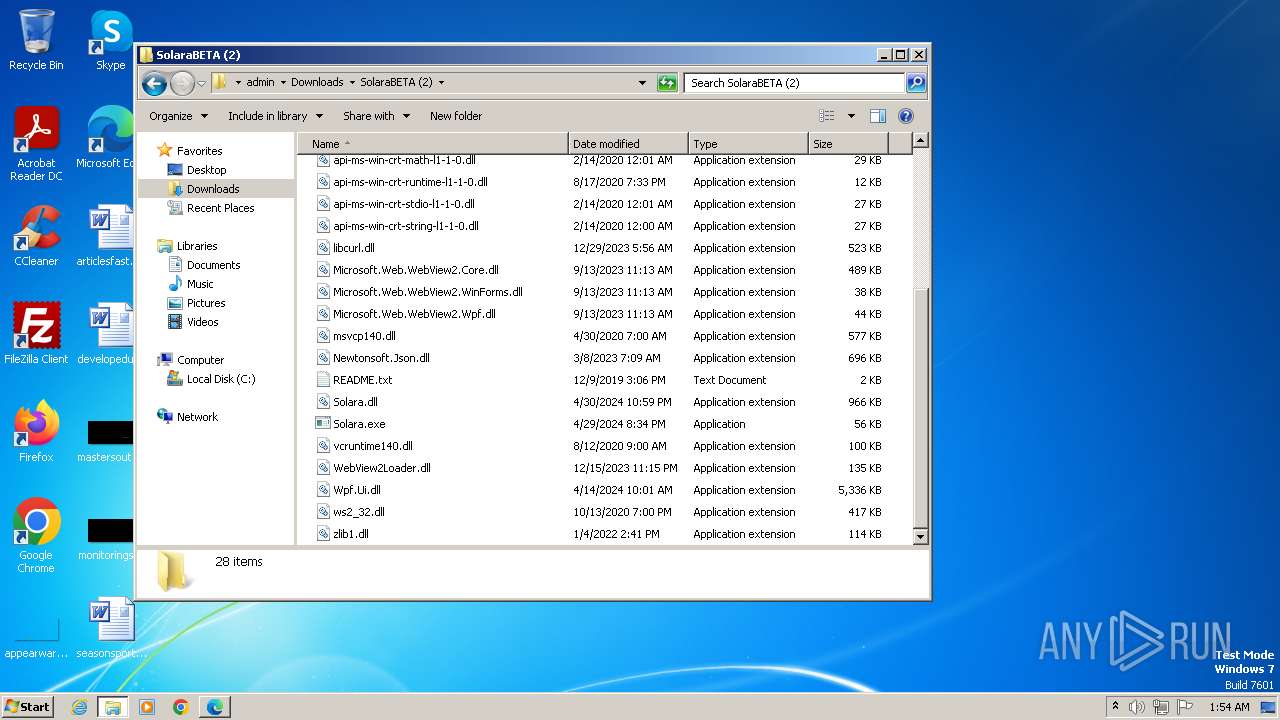Open Explorer help question mark icon

click(x=906, y=116)
